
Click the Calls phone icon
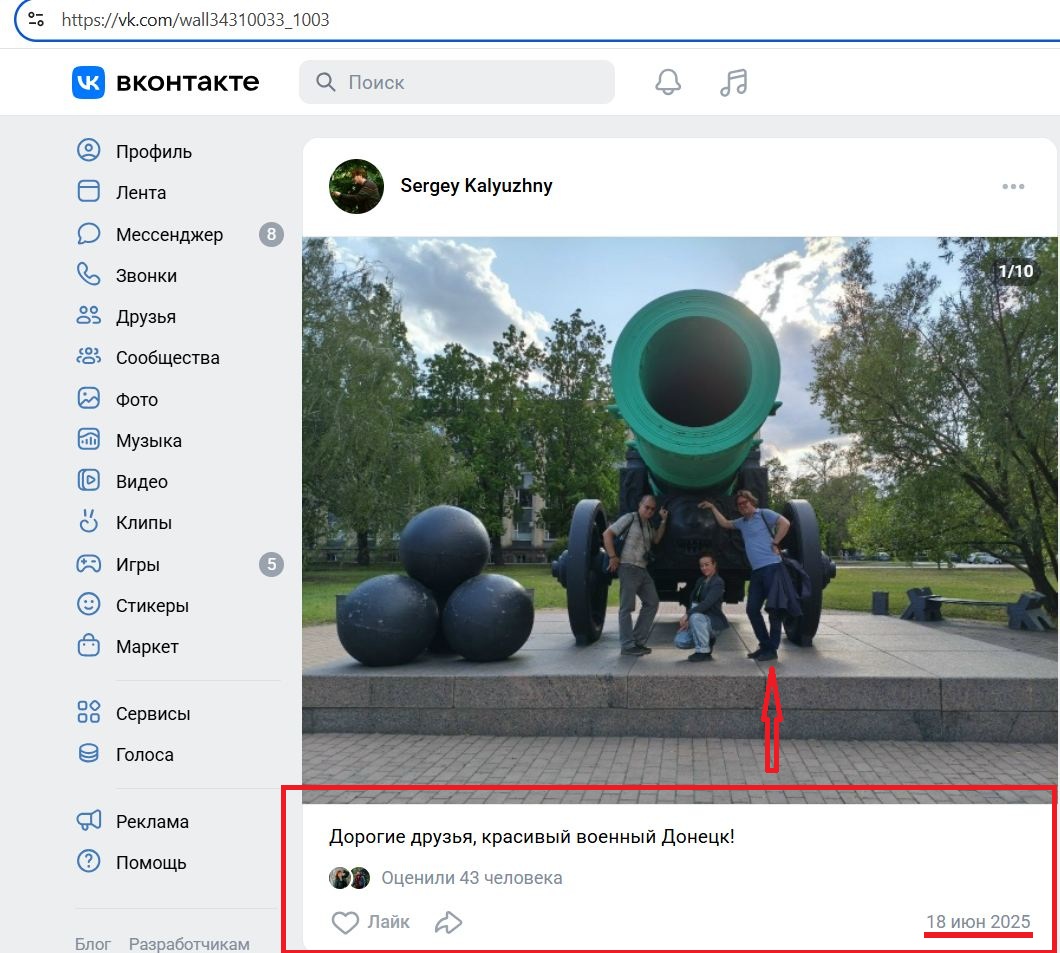tap(89, 275)
